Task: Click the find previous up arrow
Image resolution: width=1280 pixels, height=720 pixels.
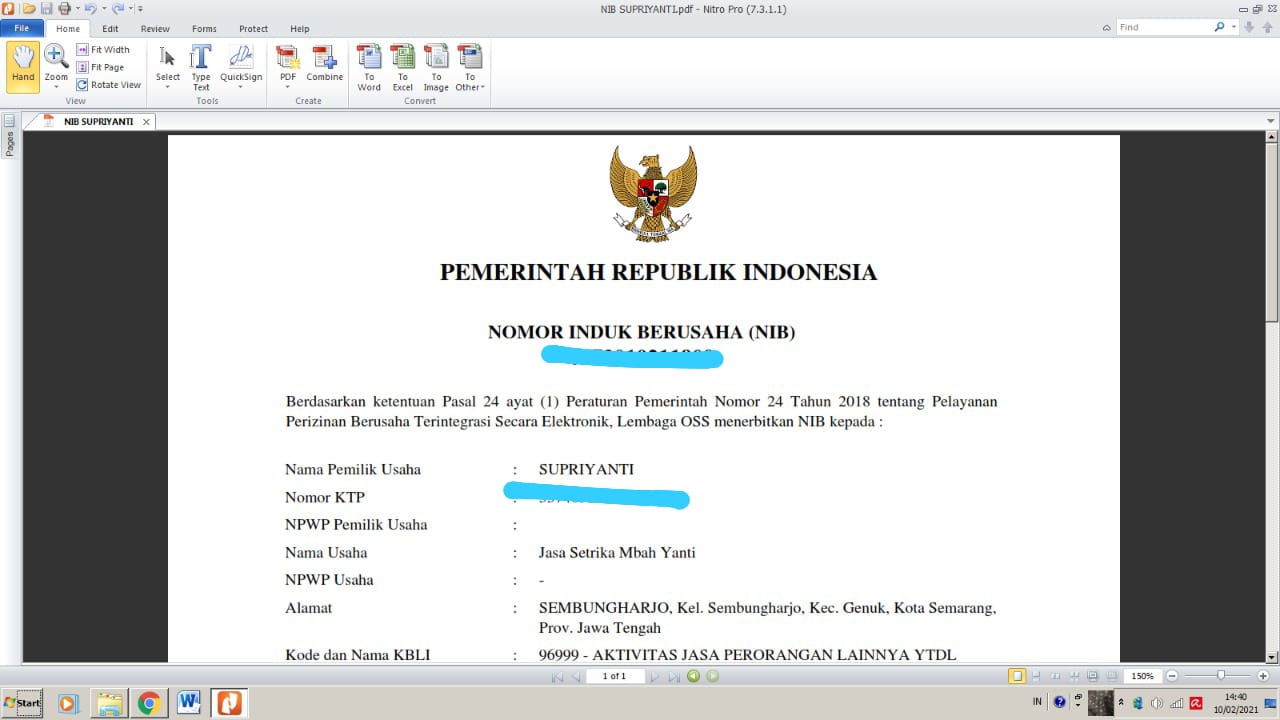Action: (x=1268, y=28)
